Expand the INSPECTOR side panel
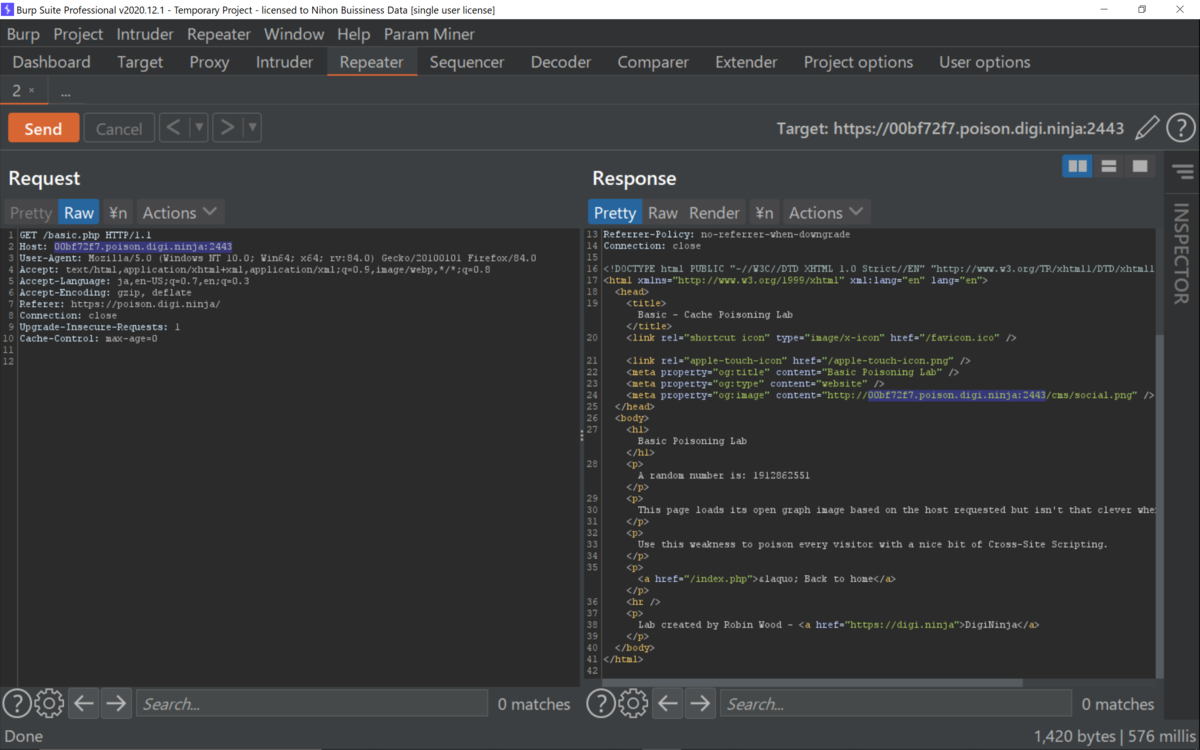Screen dimensions: 1200x750 point(1181,255)
